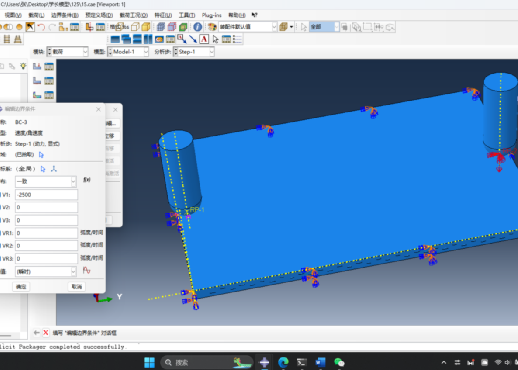The height and width of the screenshot is (370, 518).
Task: Select the shaded render style cube icon
Action: coord(146,27)
